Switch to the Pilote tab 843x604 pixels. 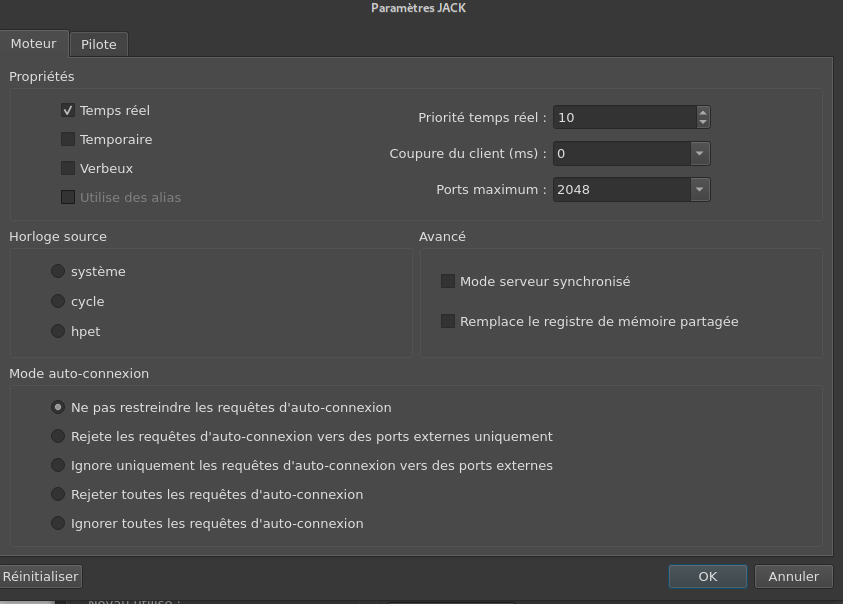99,45
